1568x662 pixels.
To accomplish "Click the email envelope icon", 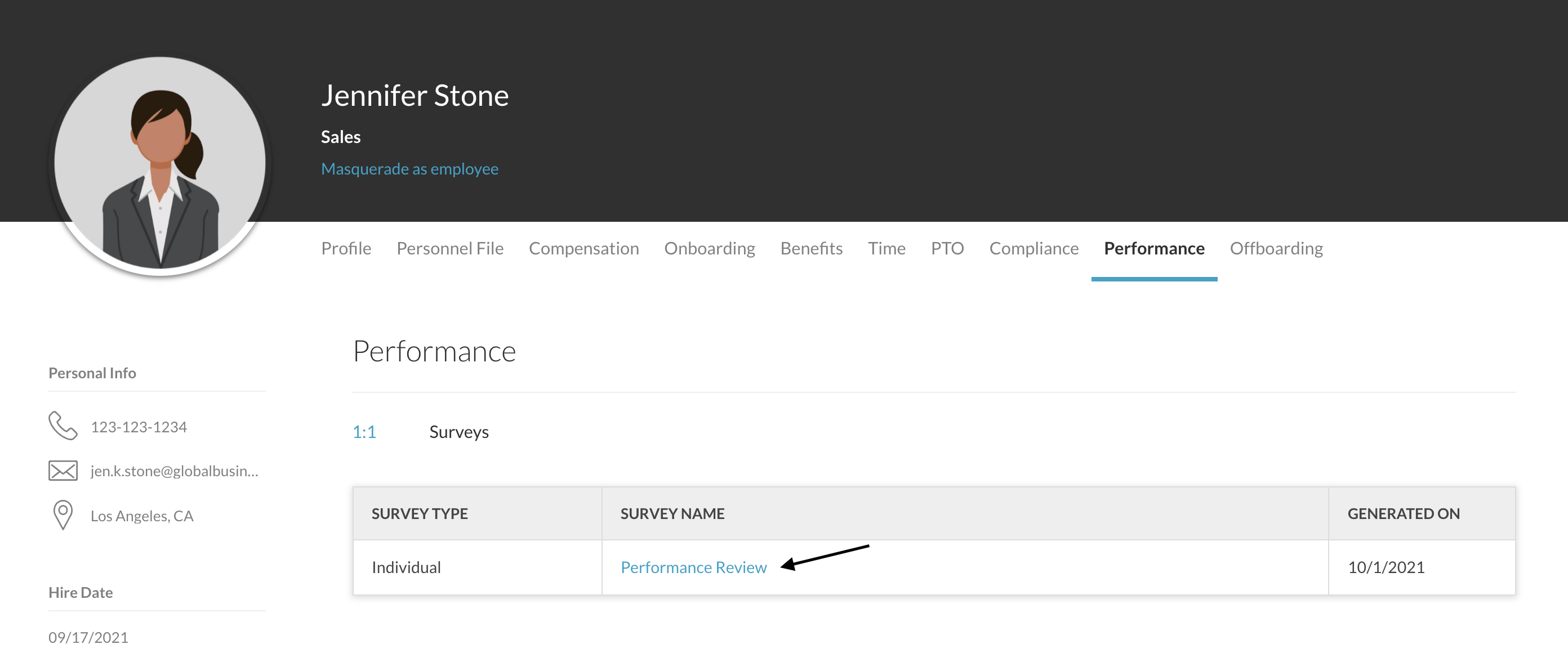I will coord(63,471).
